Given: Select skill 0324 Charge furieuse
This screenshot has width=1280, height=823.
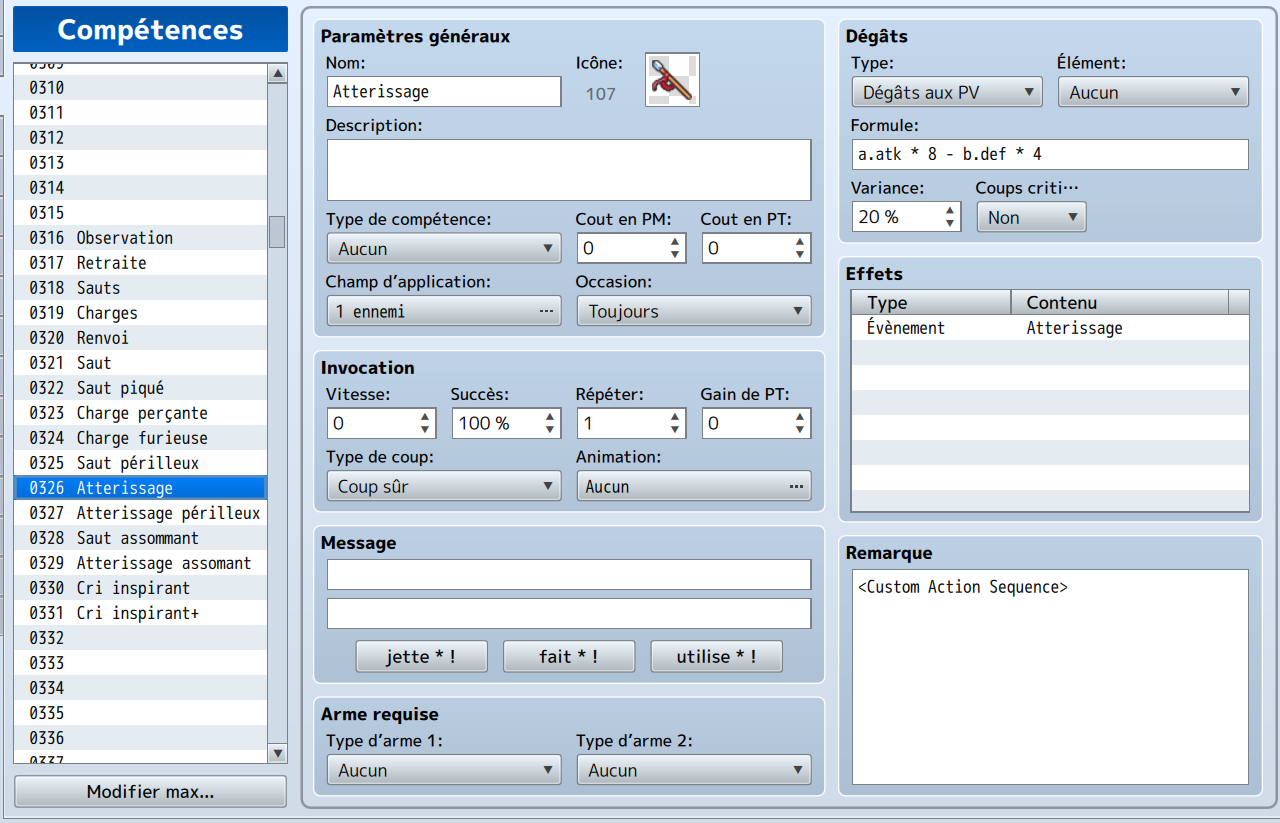Looking at the screenshot, I should [141, 438].
